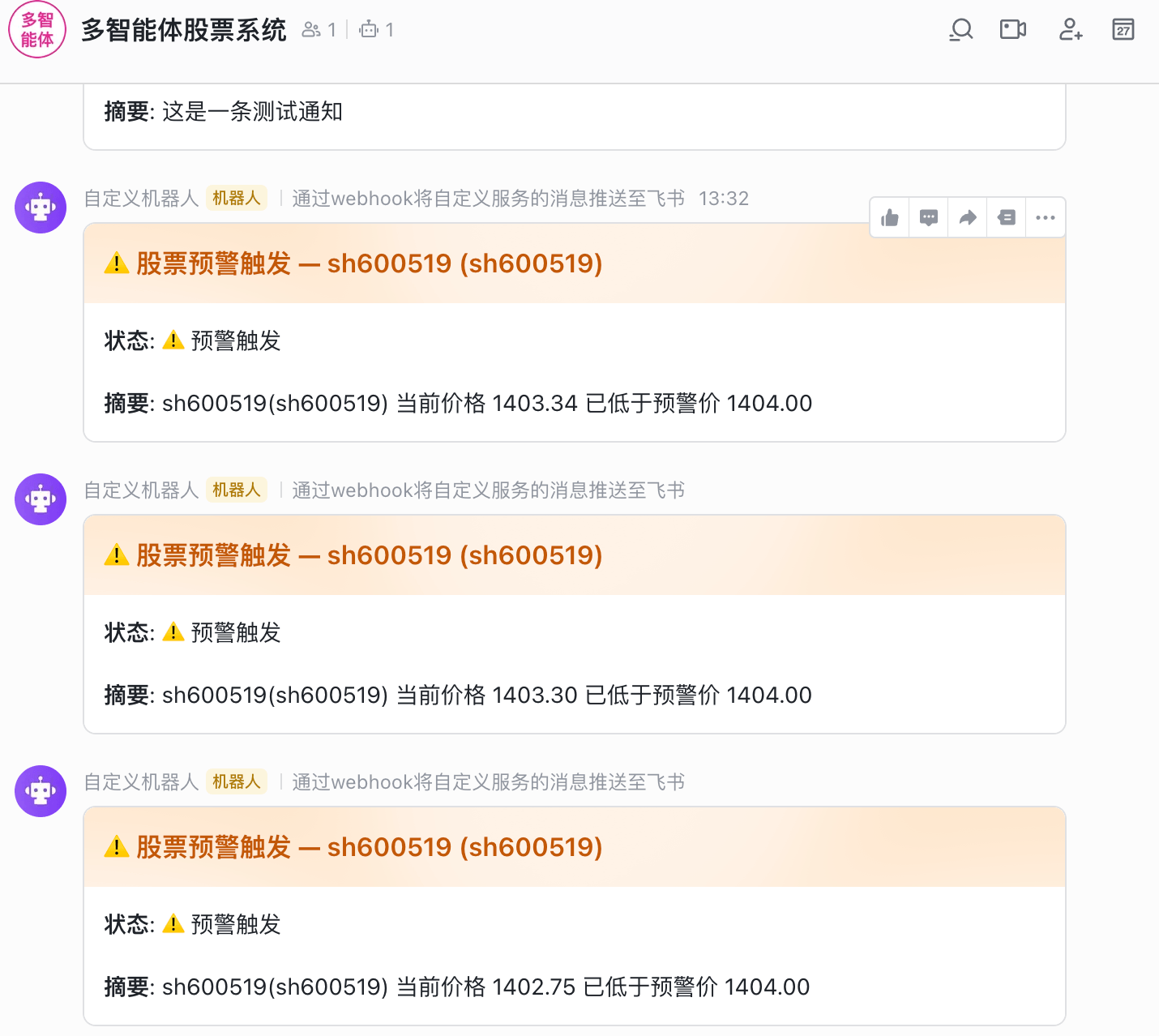This screenshot has width=1159, height=1036.
Task: View the group member count
Action: (x=319, y=30)
